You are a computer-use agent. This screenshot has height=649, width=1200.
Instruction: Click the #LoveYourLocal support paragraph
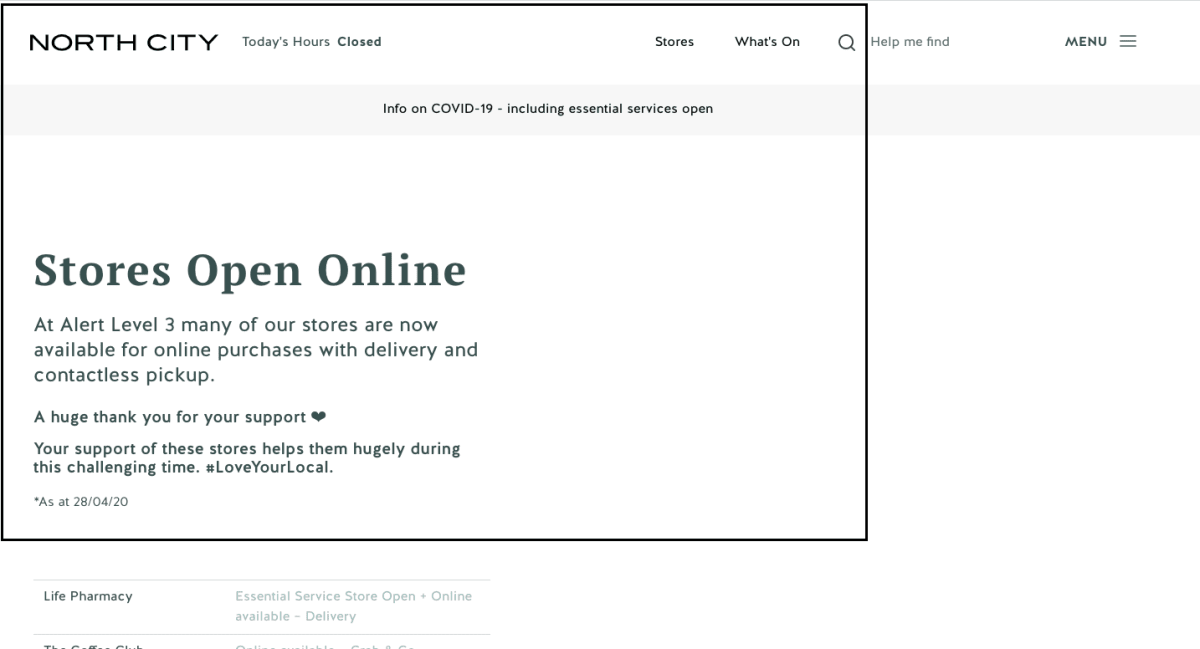click(247, 458)
